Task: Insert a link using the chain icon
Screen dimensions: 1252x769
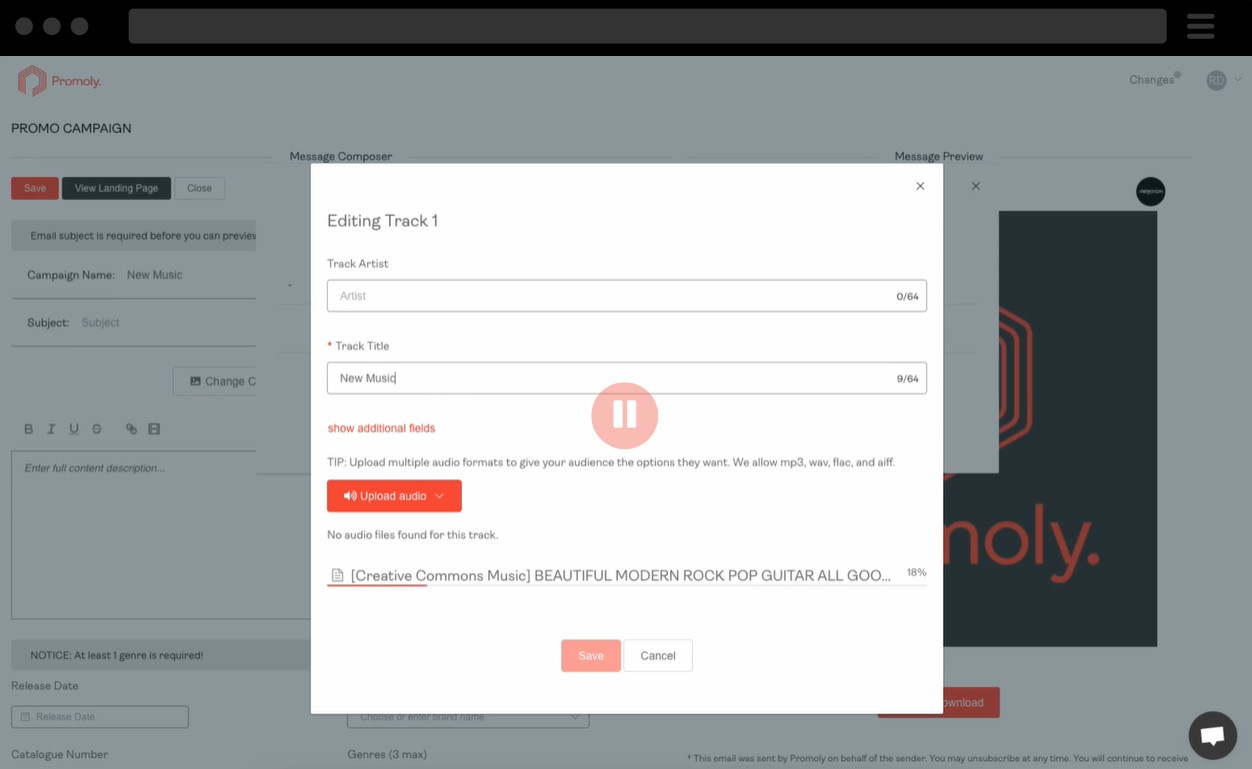Action: click(x=131, y=429)
